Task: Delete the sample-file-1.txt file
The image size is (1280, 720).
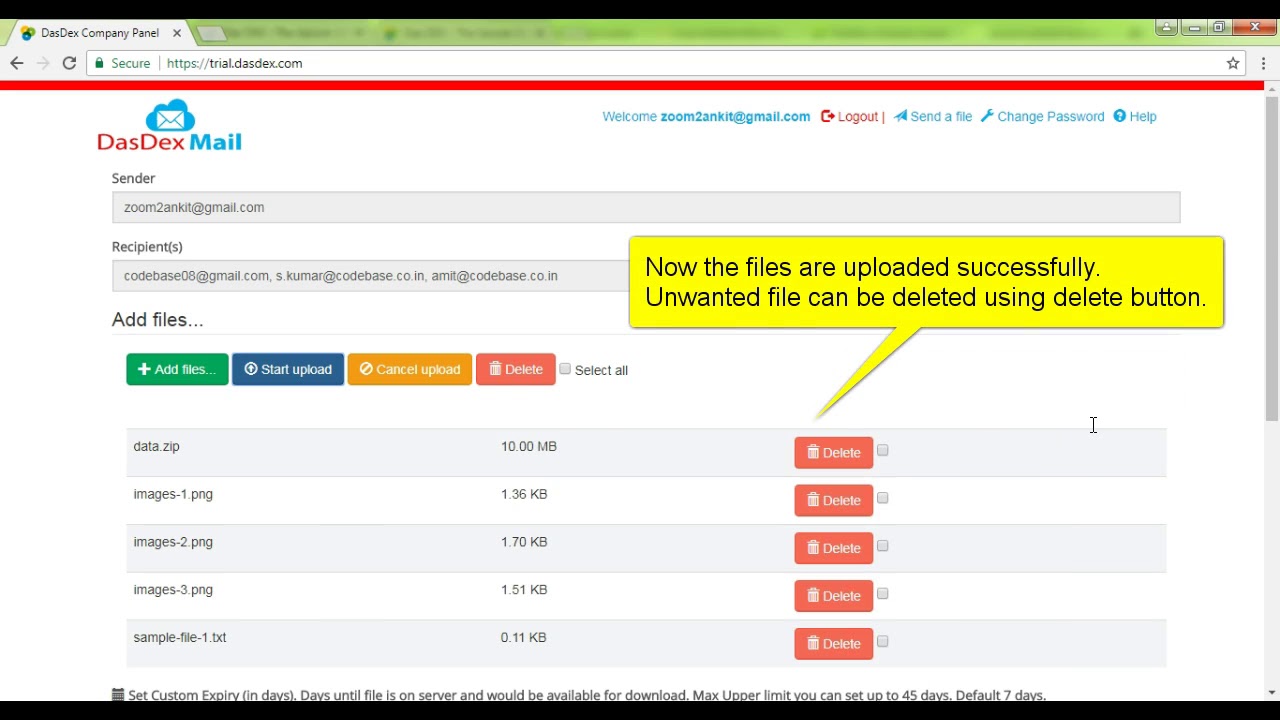Action: [833, 644]
